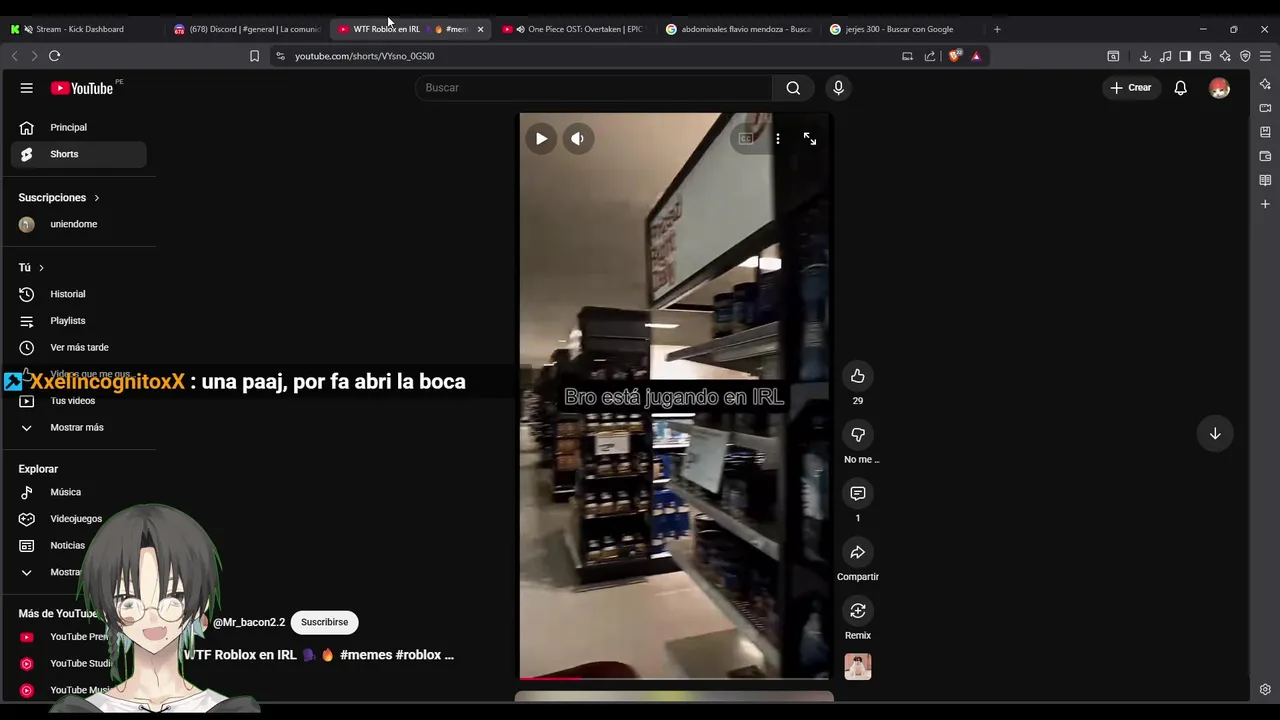This screenshot has height=720, width=1280.
Task: Switch to the Discord #general tab
Action: (247, 29)
